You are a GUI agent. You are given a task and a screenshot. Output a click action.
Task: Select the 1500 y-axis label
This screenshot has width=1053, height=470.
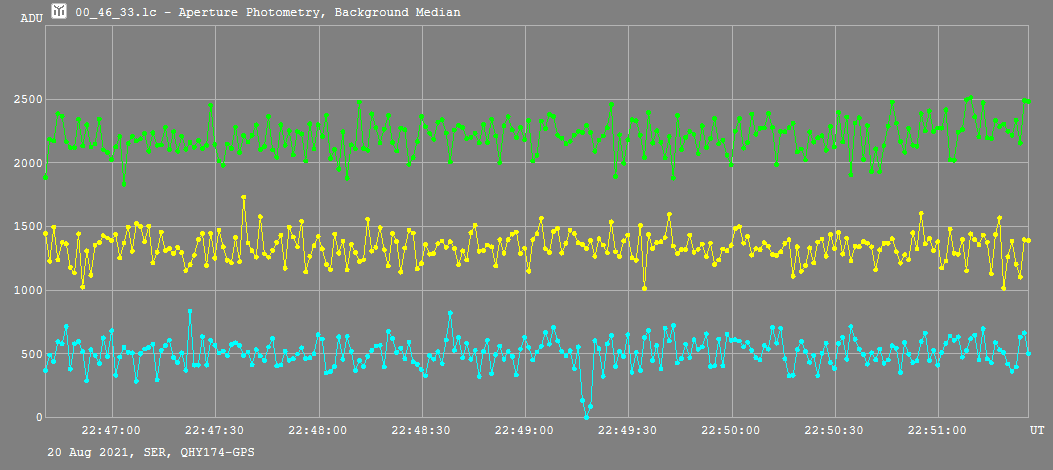(x=28, y=227)
